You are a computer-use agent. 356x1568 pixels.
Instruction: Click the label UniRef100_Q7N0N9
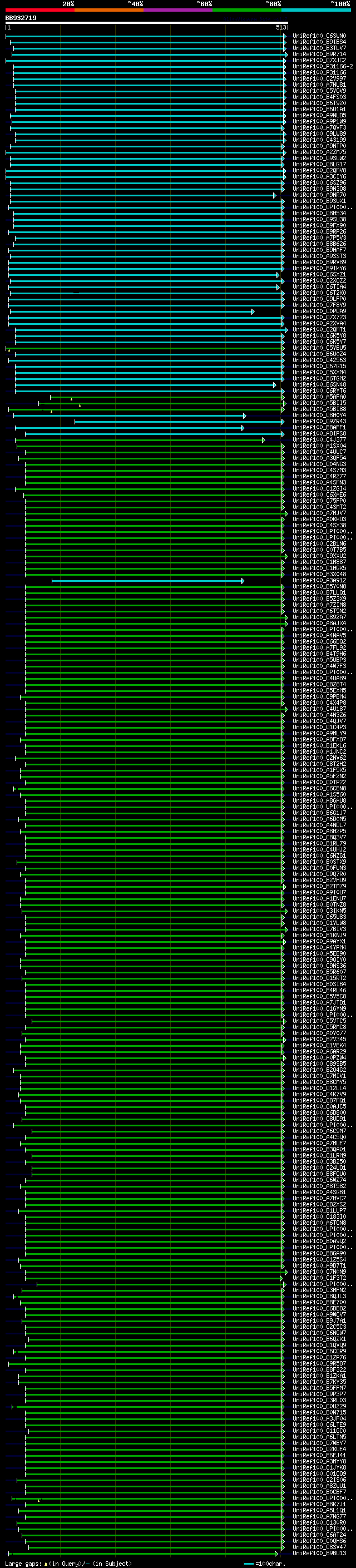[319, 1272]
